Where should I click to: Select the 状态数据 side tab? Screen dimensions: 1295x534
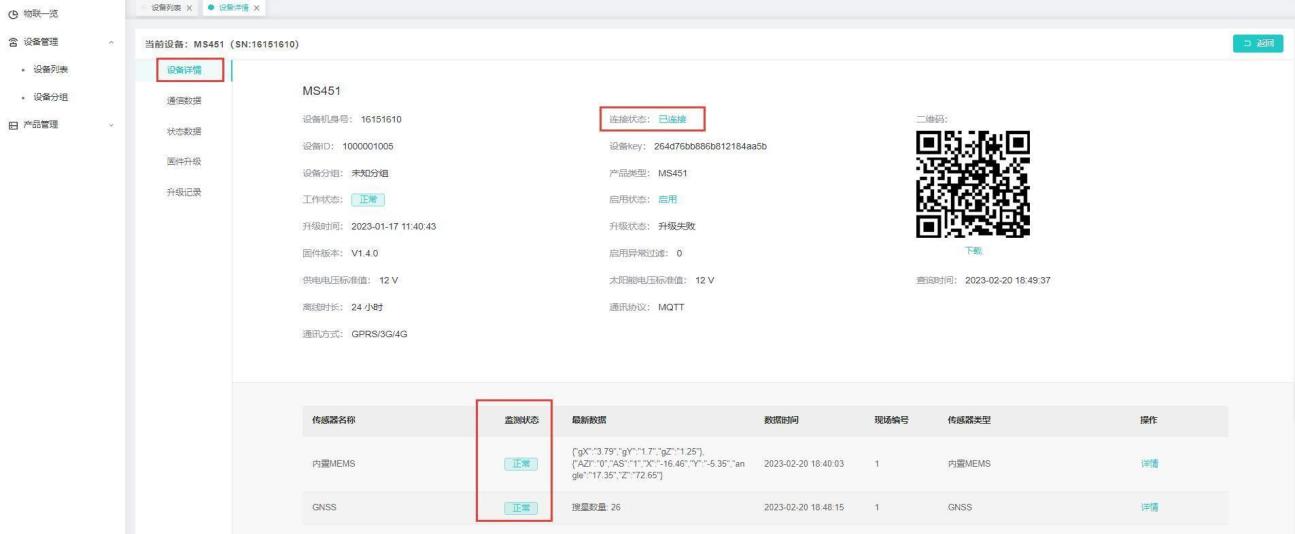pos(183,131)
